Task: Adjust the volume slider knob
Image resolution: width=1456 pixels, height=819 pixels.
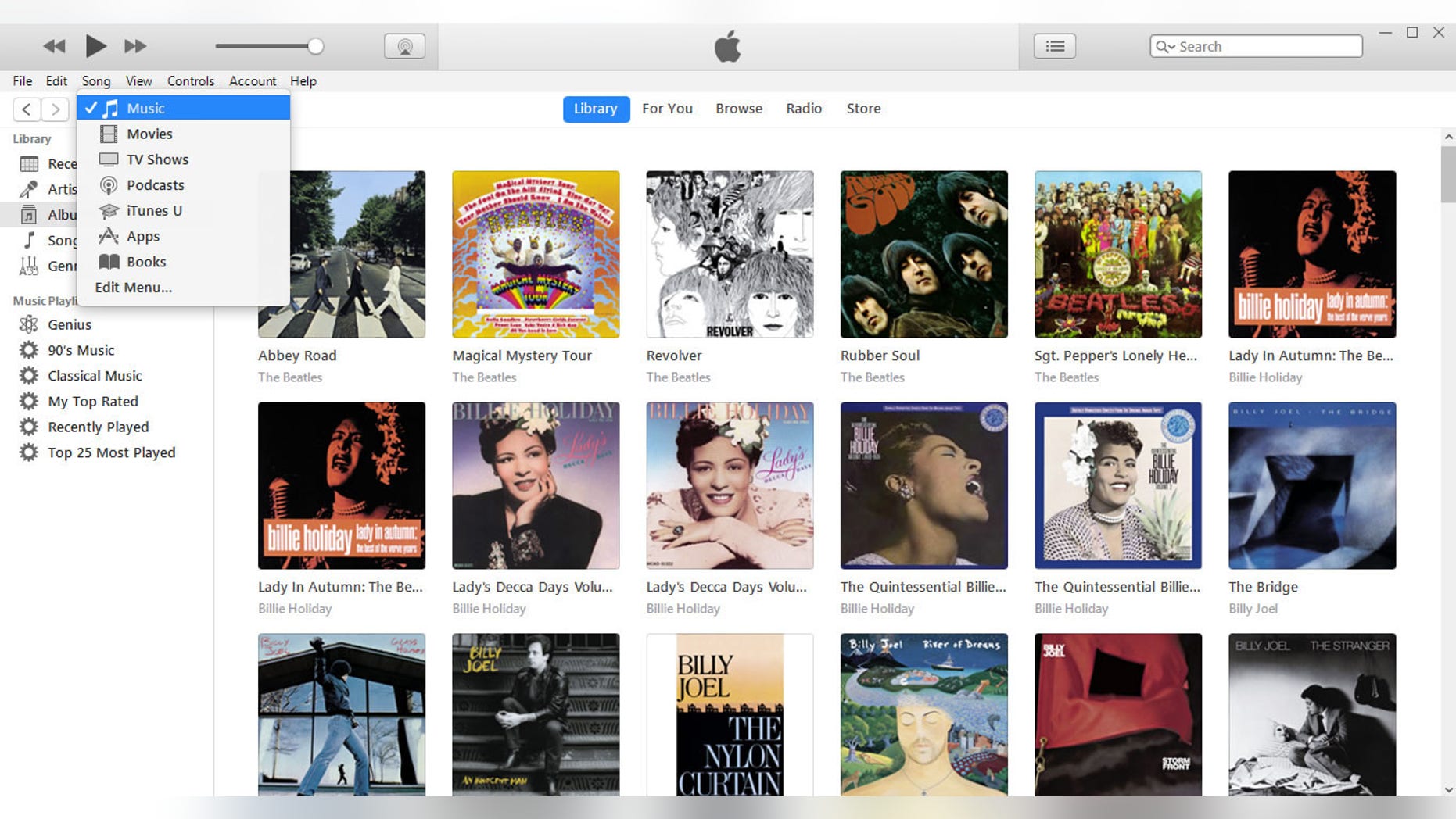Action: tap(315, 46)
